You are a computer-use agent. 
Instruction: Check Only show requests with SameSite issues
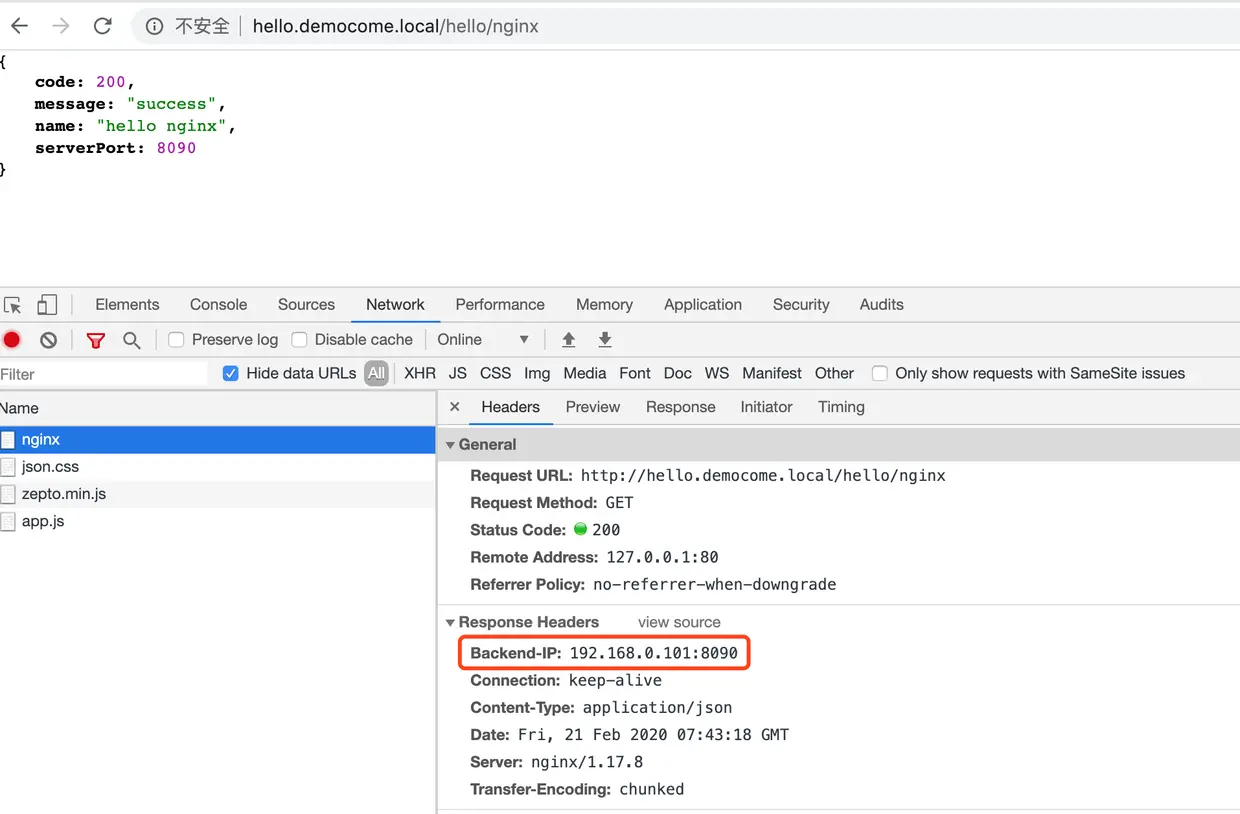pyautogui.click(x=880, y=373)
